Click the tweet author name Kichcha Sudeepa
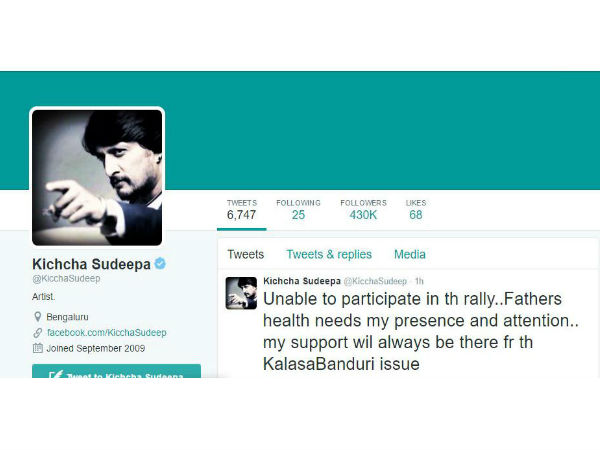 coord(302,281)
